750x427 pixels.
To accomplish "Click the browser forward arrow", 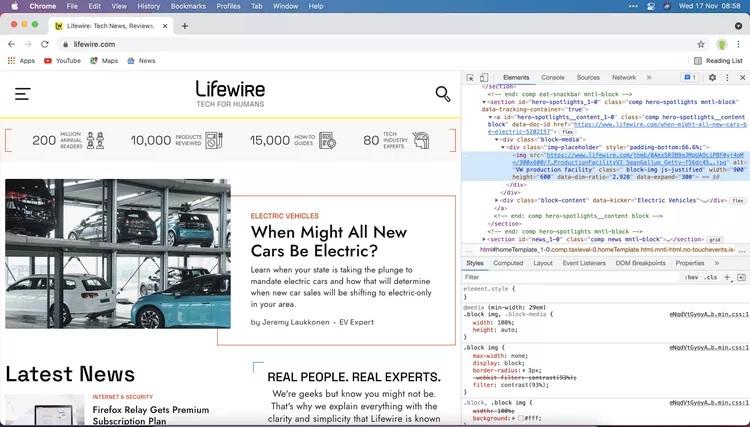I will [28, 44].
